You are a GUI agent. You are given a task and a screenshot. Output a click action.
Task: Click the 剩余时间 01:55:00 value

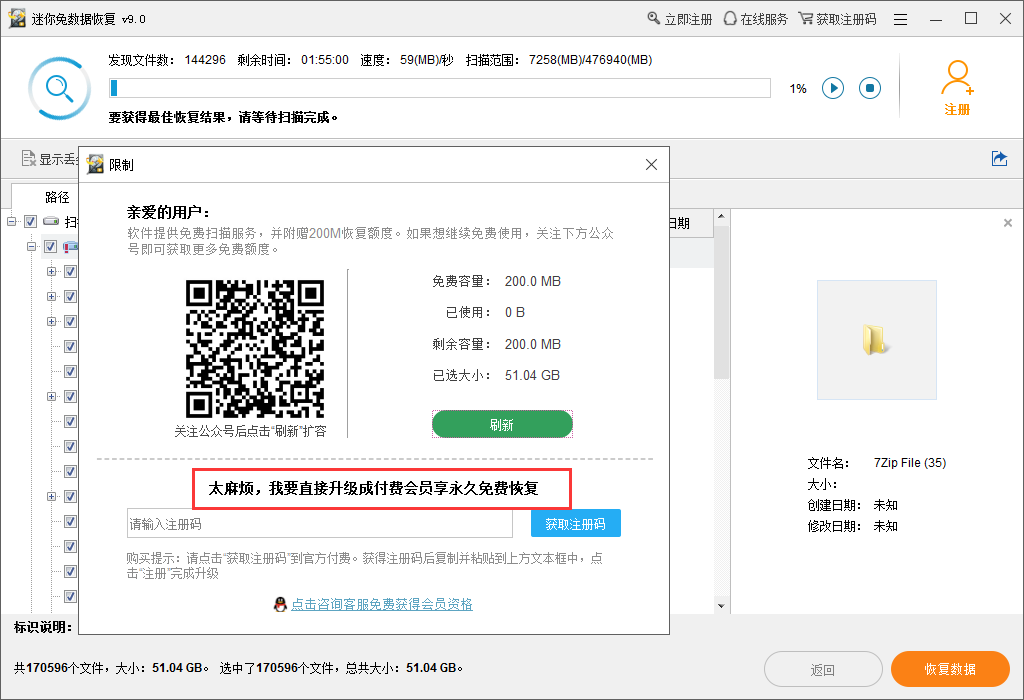click(x=325, y=60)
